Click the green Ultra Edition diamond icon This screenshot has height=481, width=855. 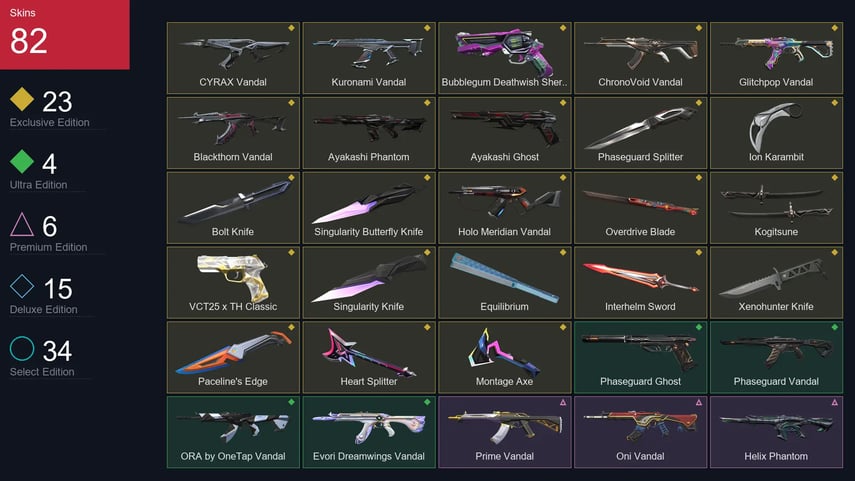[22, 161]
